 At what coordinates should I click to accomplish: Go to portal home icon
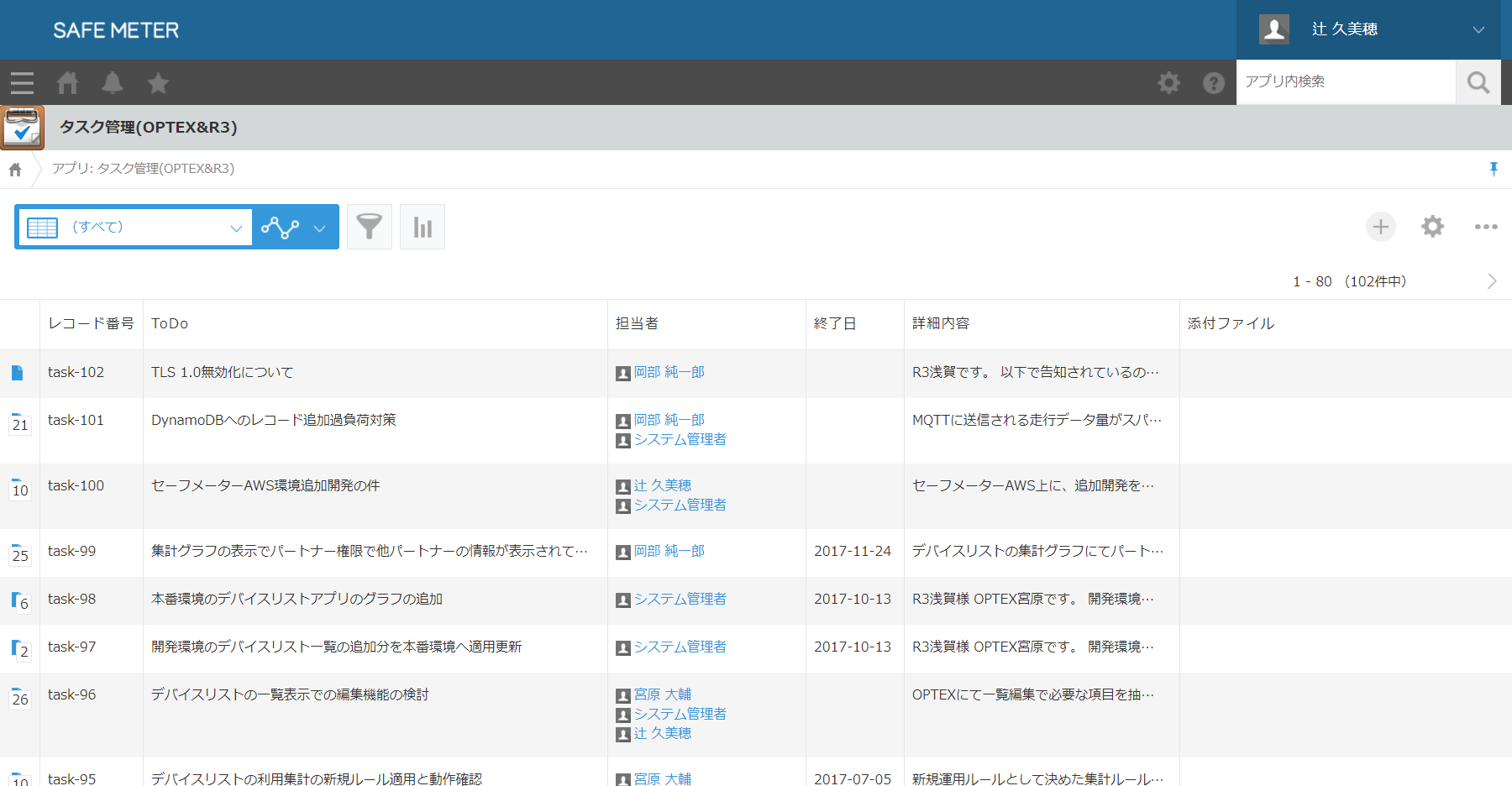pyautogui.click(x=67, y=83)
